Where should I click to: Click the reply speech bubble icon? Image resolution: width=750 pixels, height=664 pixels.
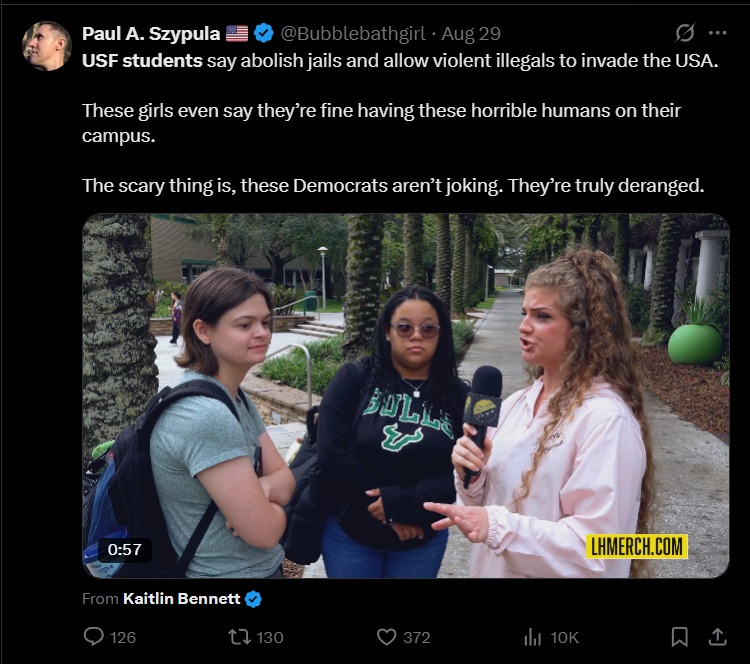[94, 636]
